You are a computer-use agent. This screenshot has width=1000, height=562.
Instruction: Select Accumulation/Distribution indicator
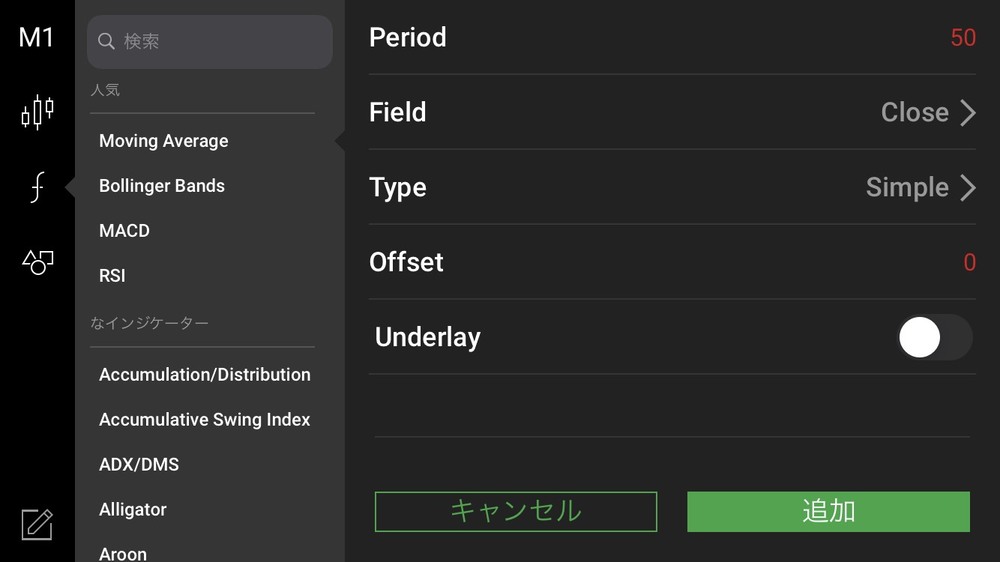click(x=205, y=374)
